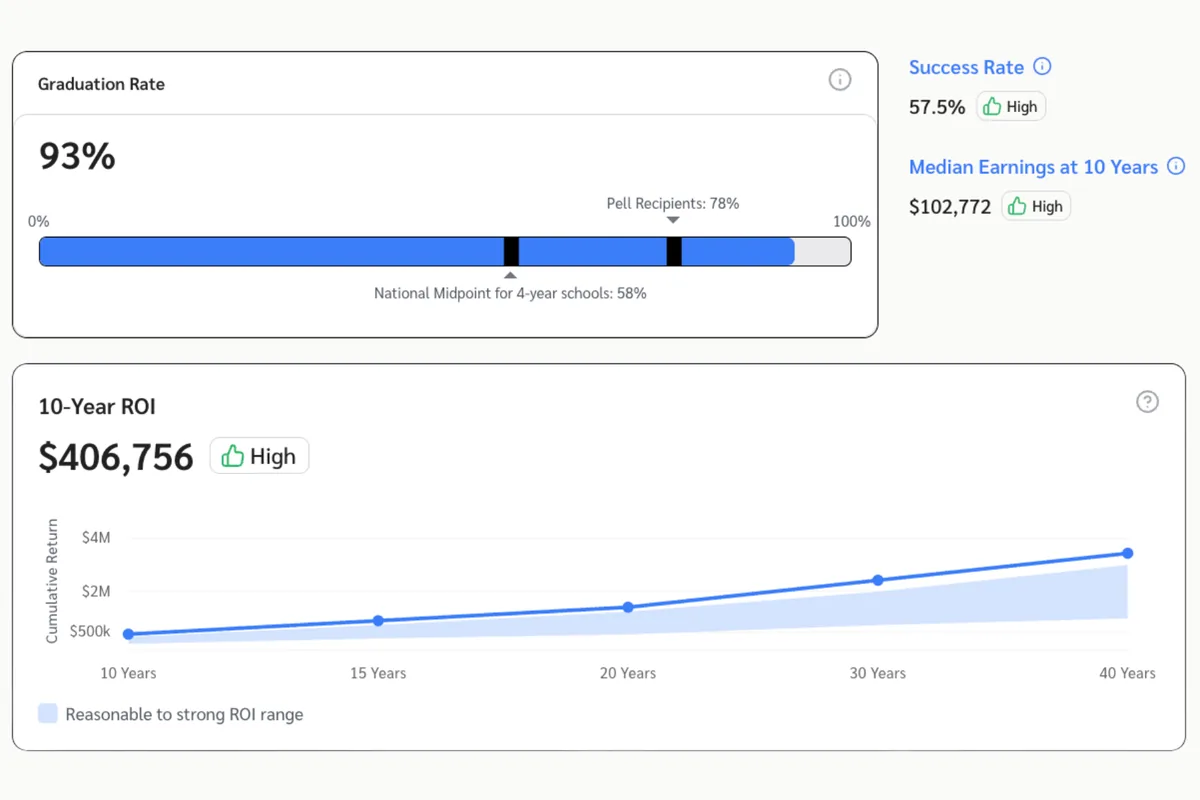Click the Reasonable to strong ROI range legend swatch
Screen dimensions: 1200x800
(x=47, y=713)
